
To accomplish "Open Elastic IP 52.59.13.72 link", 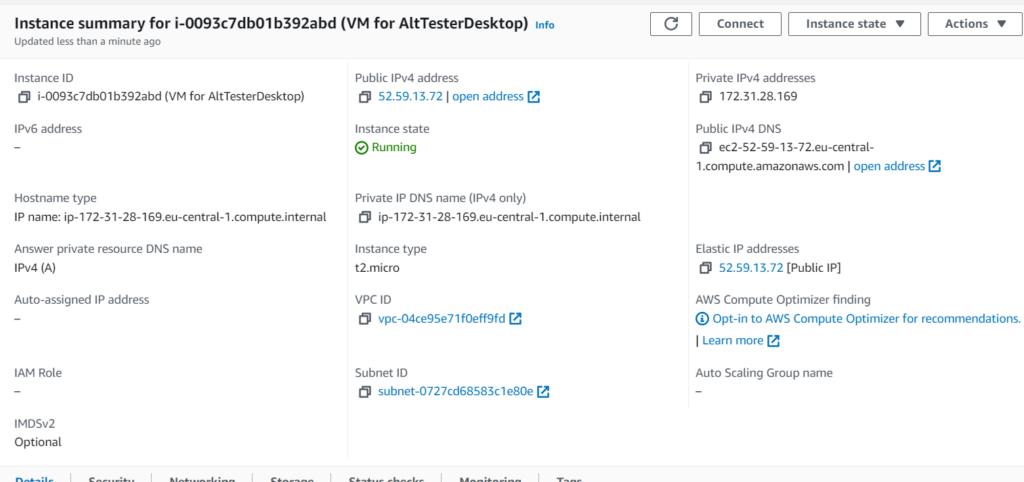I will point(751,268).
